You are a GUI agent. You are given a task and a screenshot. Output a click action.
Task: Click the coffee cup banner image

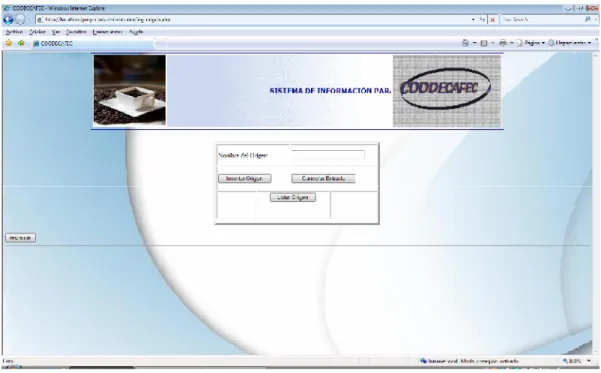[x=130, y=90]
